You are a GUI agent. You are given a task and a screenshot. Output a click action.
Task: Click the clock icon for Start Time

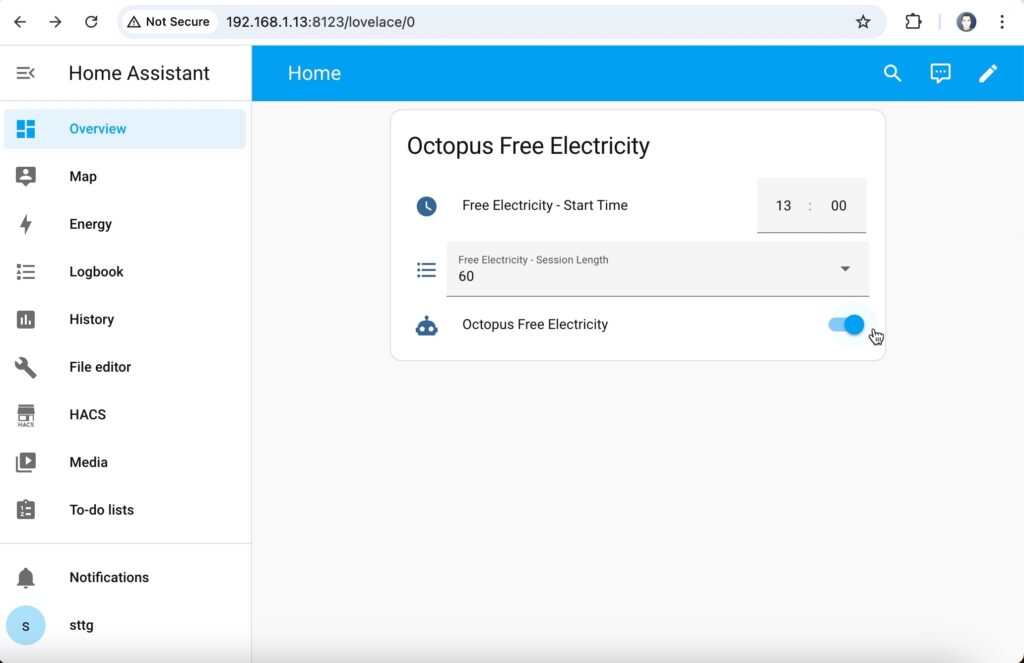[426, 206]
